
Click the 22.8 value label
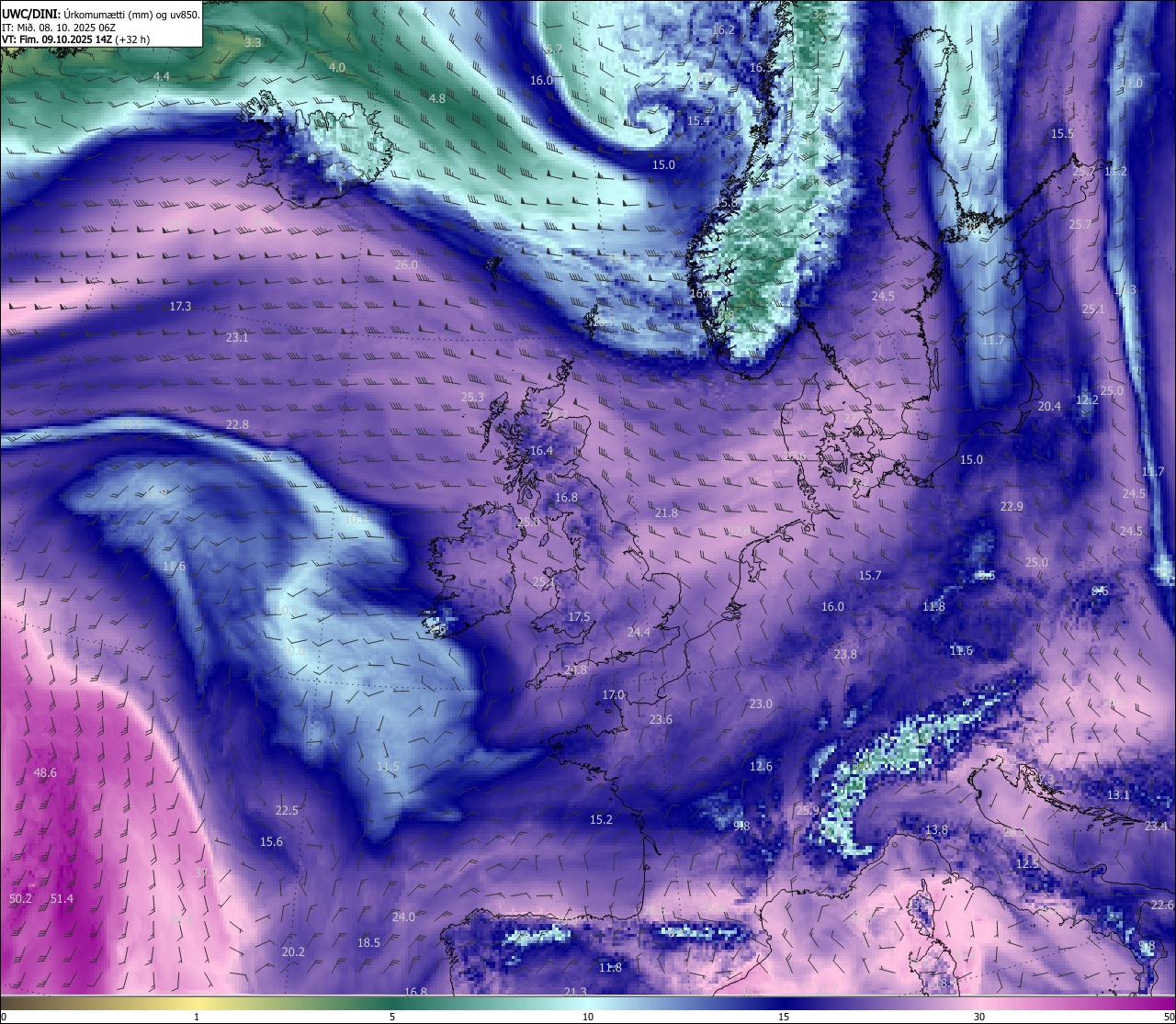click(237, 425)
